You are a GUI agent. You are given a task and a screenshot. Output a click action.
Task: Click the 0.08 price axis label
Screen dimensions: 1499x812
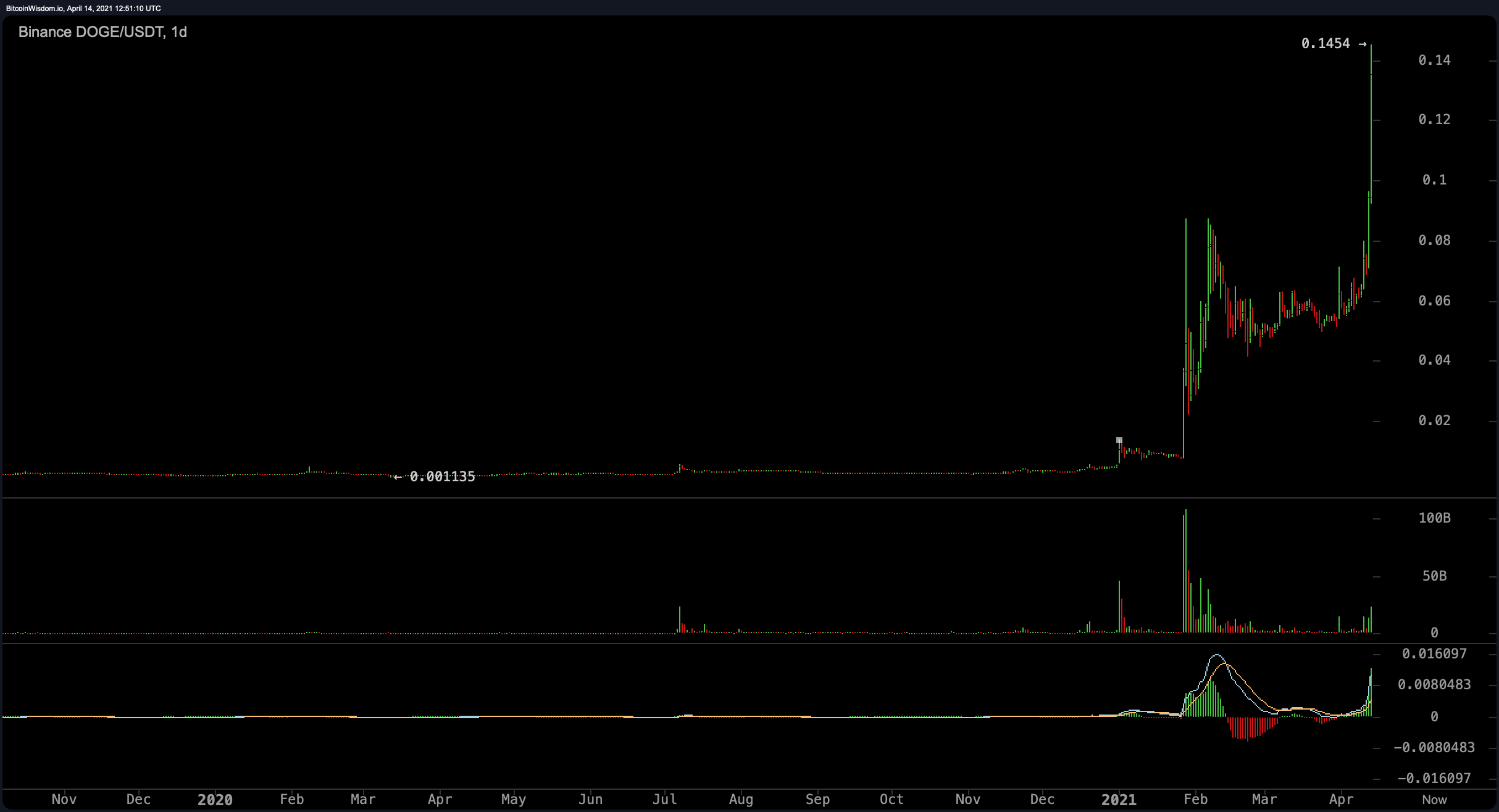point(1434,241)
